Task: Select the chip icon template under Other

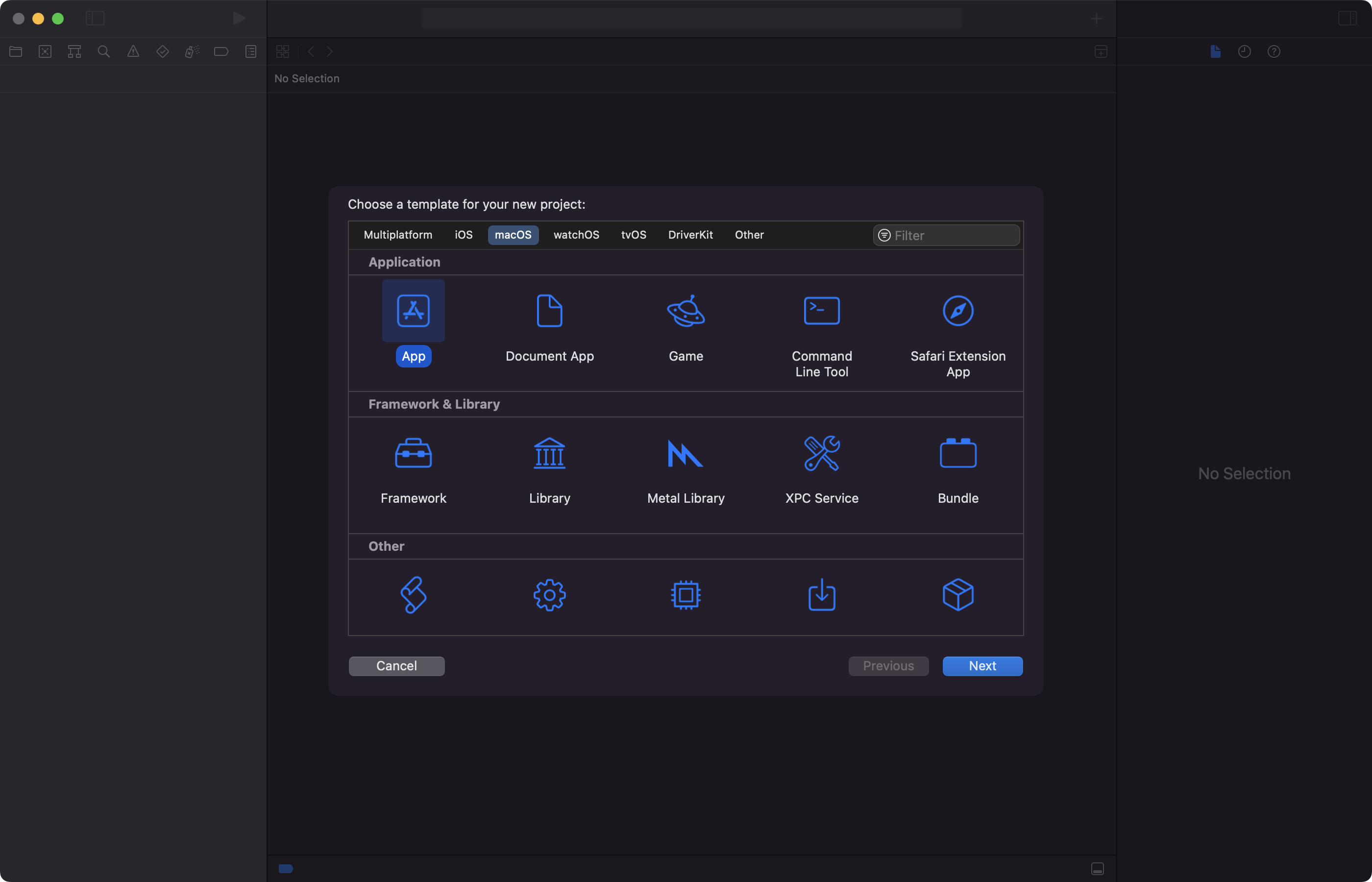Action: [686, 595]
